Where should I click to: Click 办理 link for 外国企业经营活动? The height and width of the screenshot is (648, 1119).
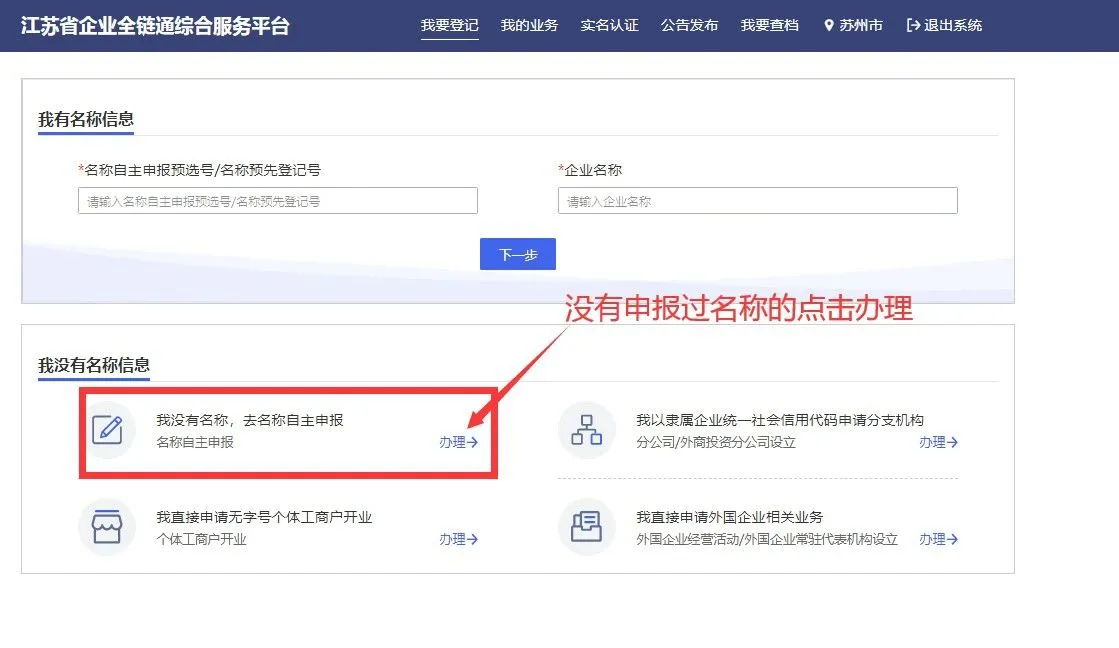point(938,539)
